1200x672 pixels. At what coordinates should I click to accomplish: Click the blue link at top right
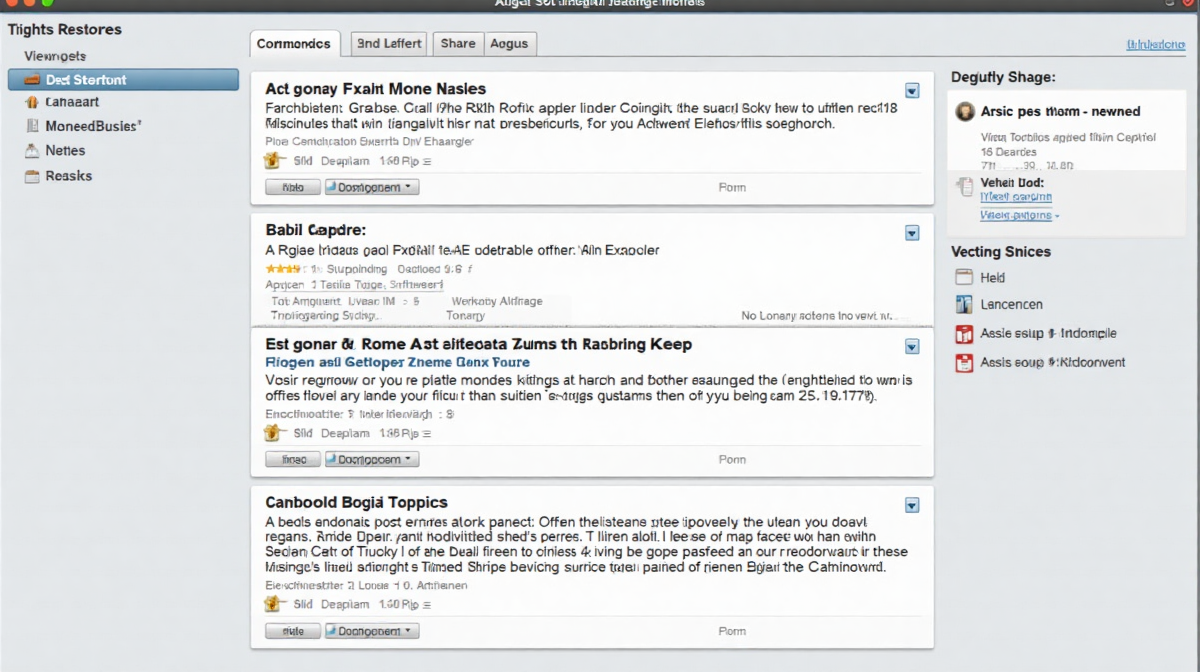click(1155, 45)
